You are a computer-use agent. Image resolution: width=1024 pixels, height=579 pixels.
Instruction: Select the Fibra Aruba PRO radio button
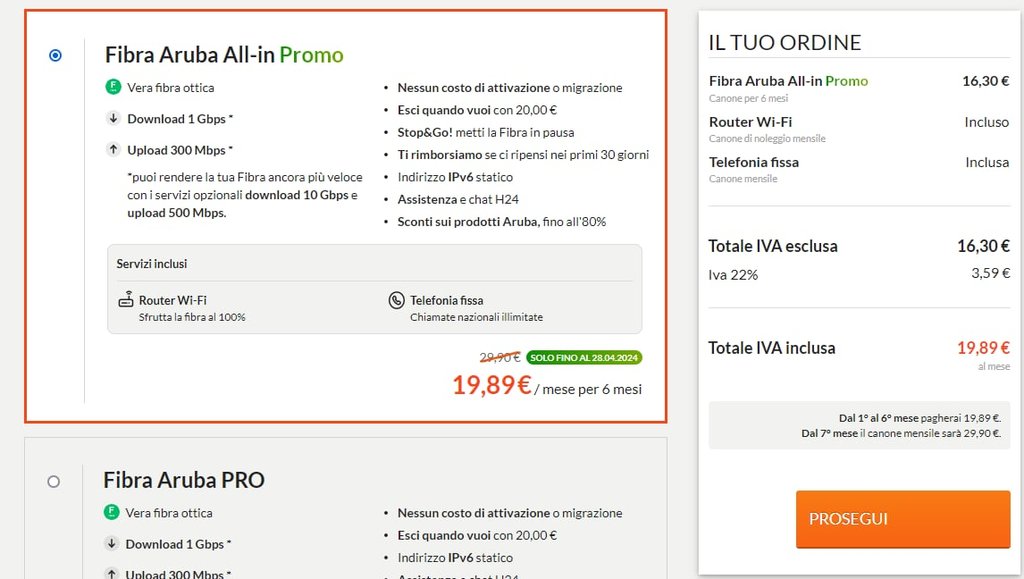coord(54,481)
